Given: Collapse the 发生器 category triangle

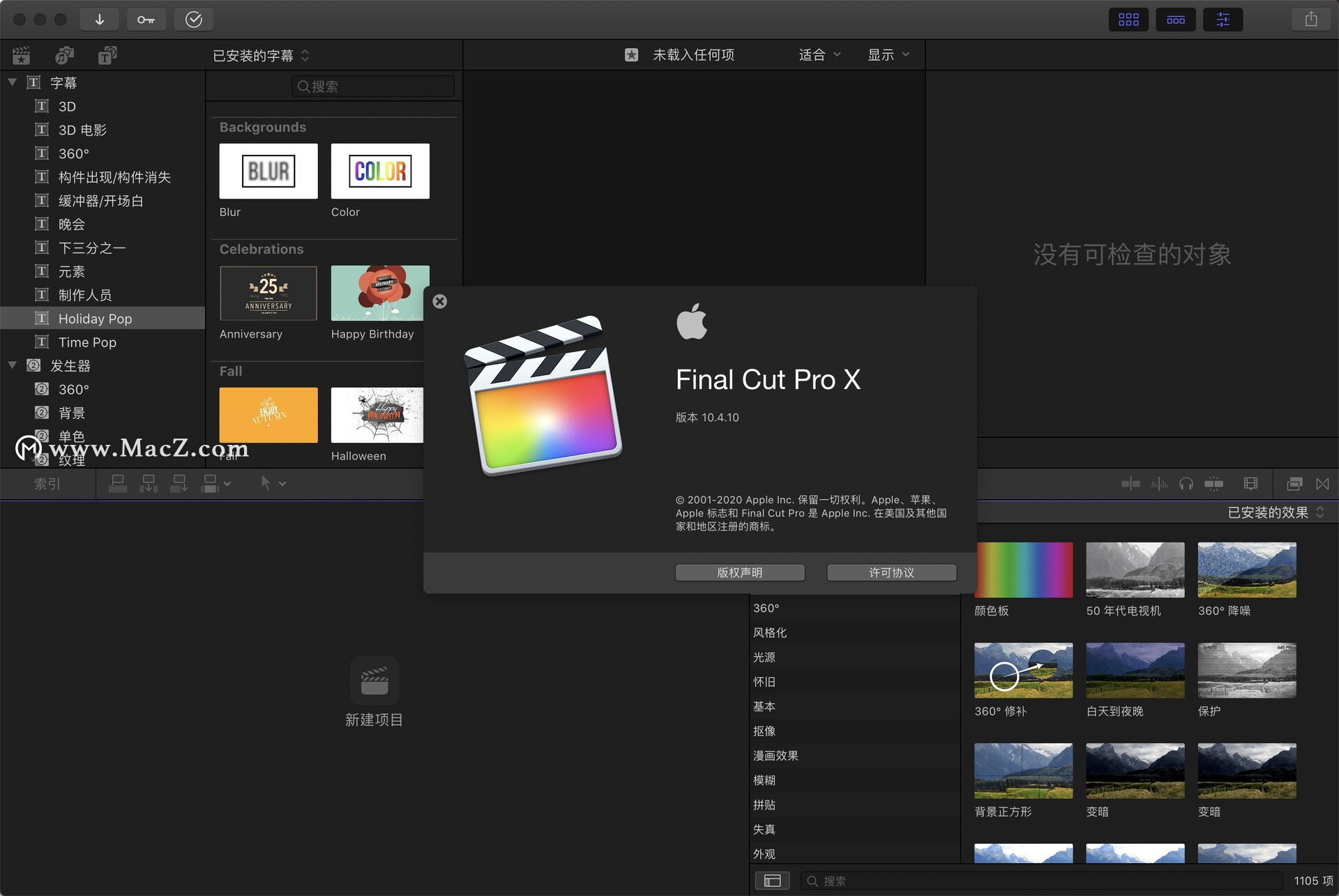Looking at the screenshot, I should coord(12,365).
